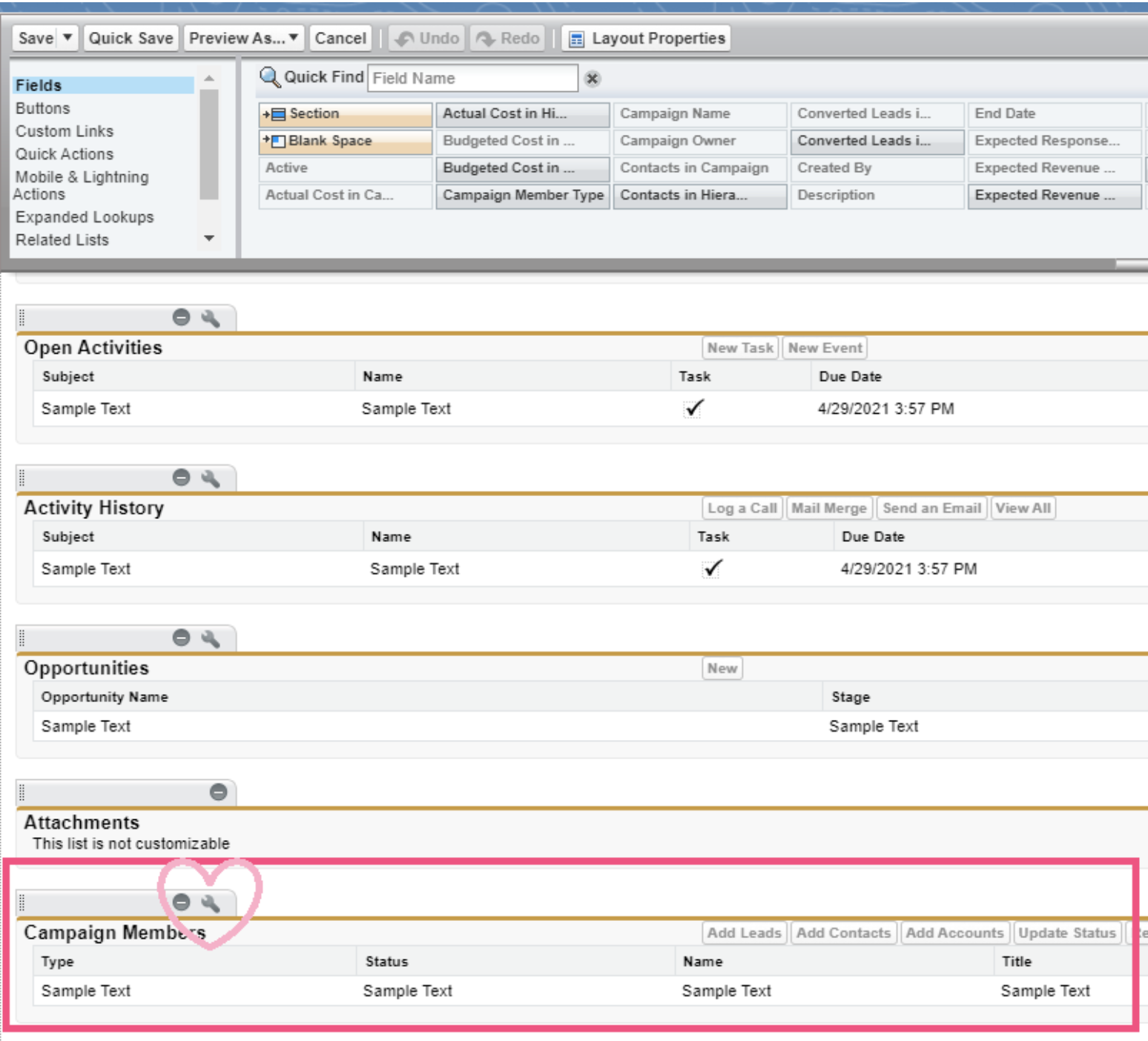Open the Preview As dropdown

(x=294, y=37)
